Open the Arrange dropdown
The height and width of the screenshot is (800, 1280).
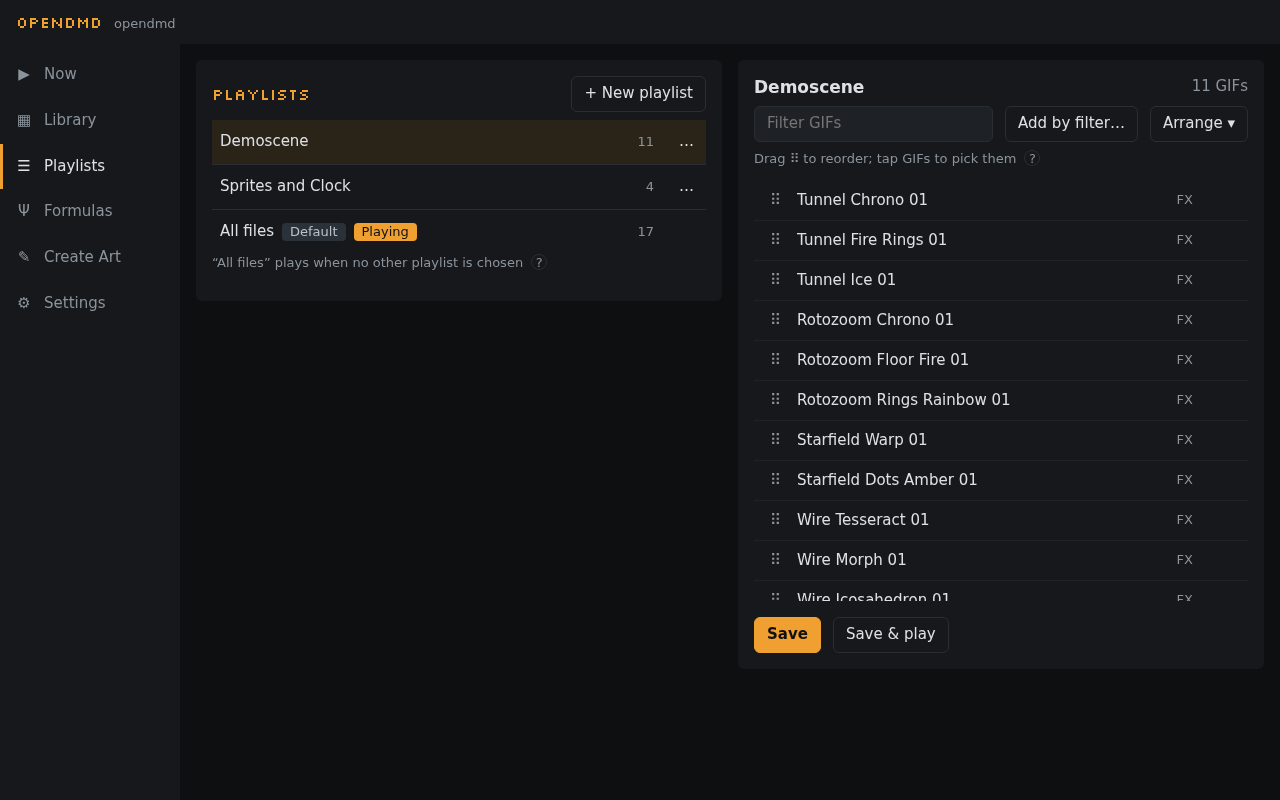(x=1198, y=124)
